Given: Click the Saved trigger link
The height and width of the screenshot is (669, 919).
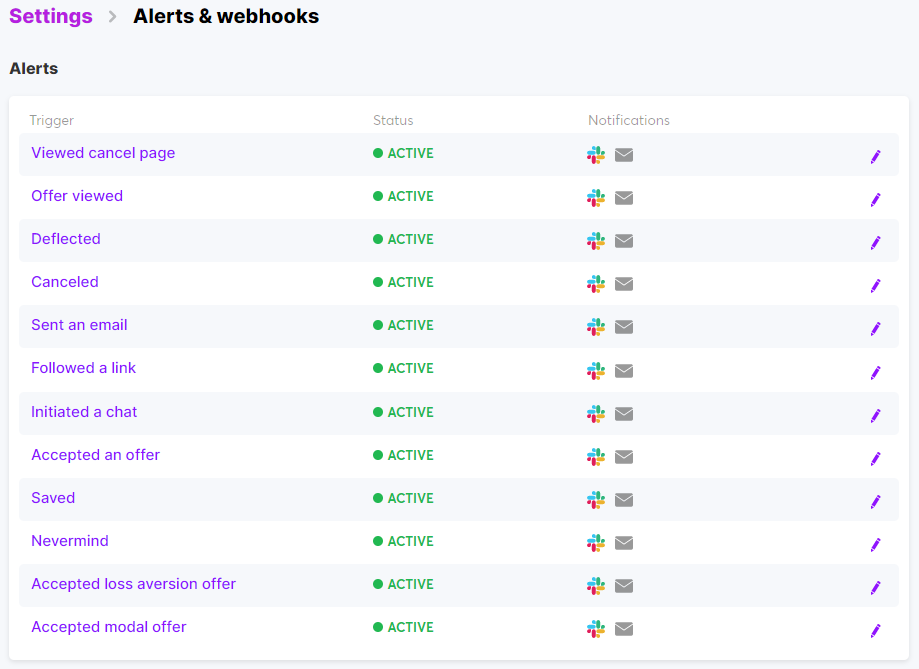Looking at the screenshot, I should pyautogui.click(x=53, y=498).
